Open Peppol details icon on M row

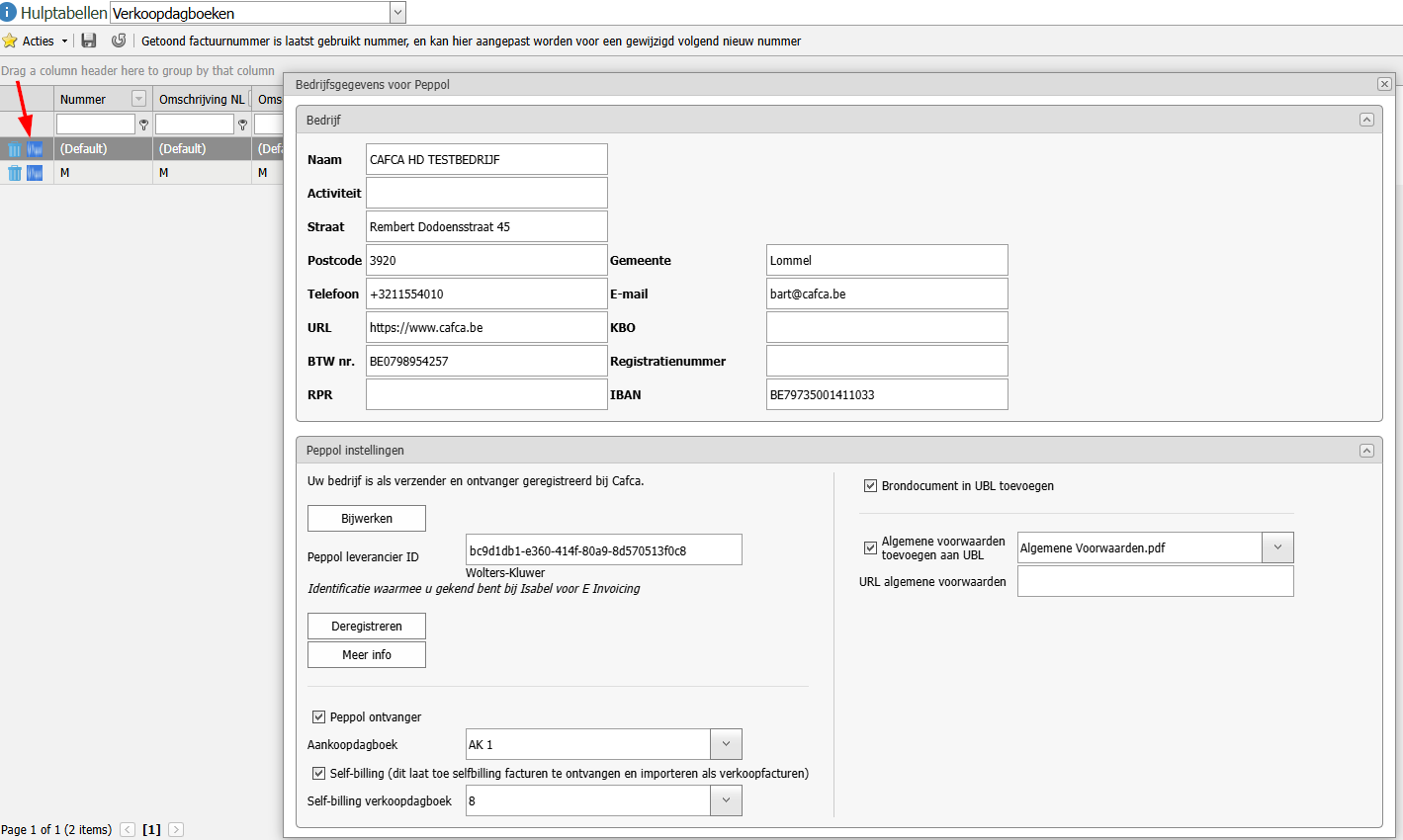coord(35,173)
